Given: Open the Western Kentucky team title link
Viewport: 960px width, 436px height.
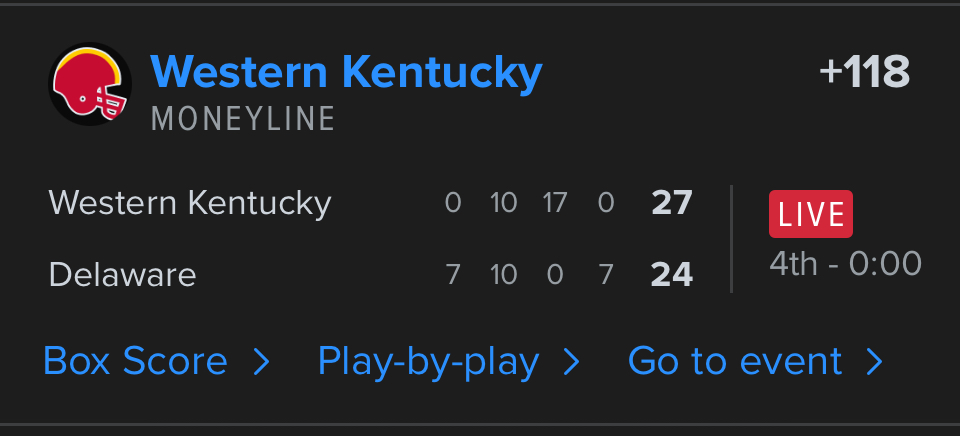Looking at the screenshot, I should pos(346,71).
